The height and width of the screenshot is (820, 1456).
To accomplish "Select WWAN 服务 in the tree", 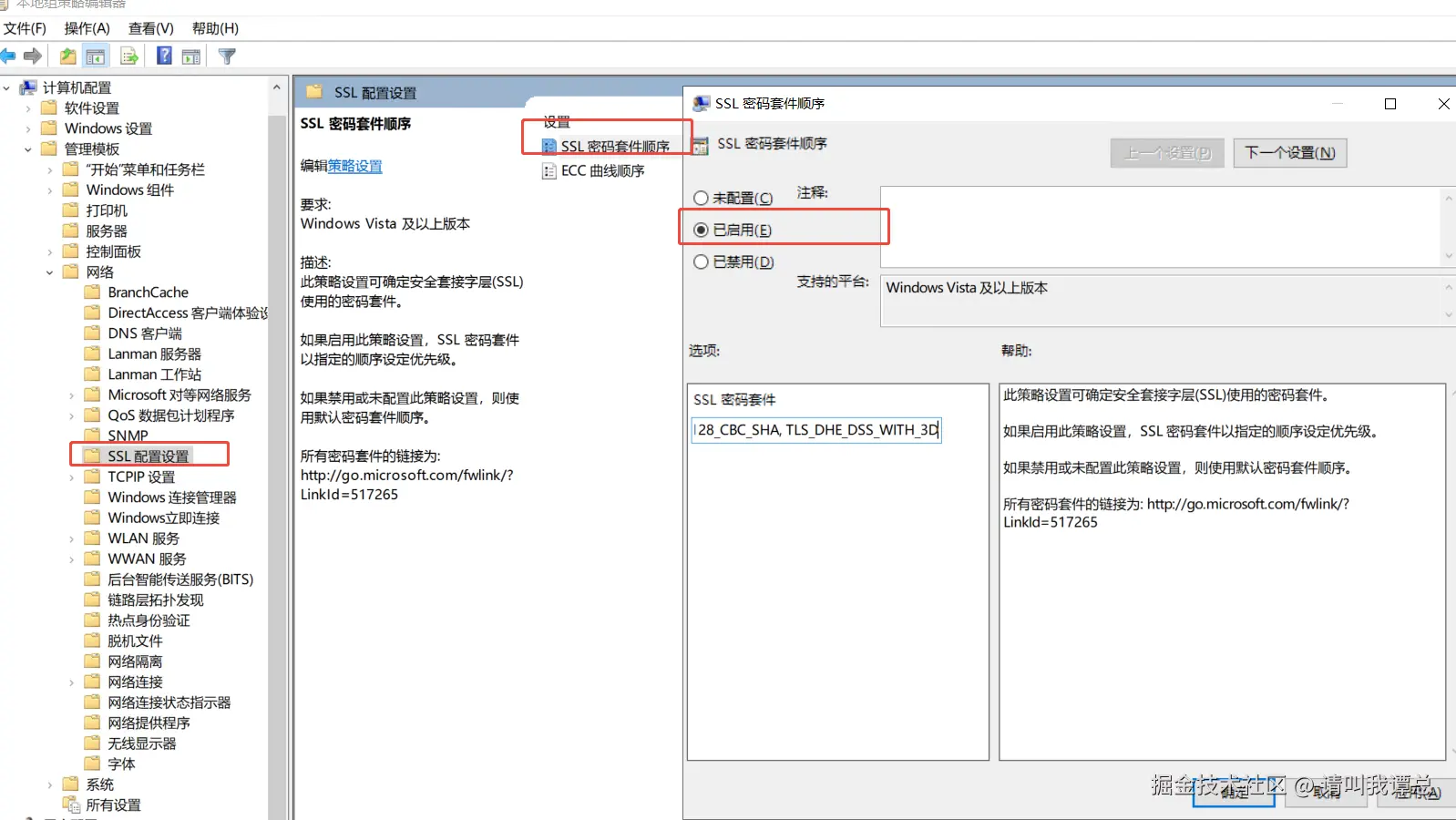I will pyautogui.click(x=147, y=559).
